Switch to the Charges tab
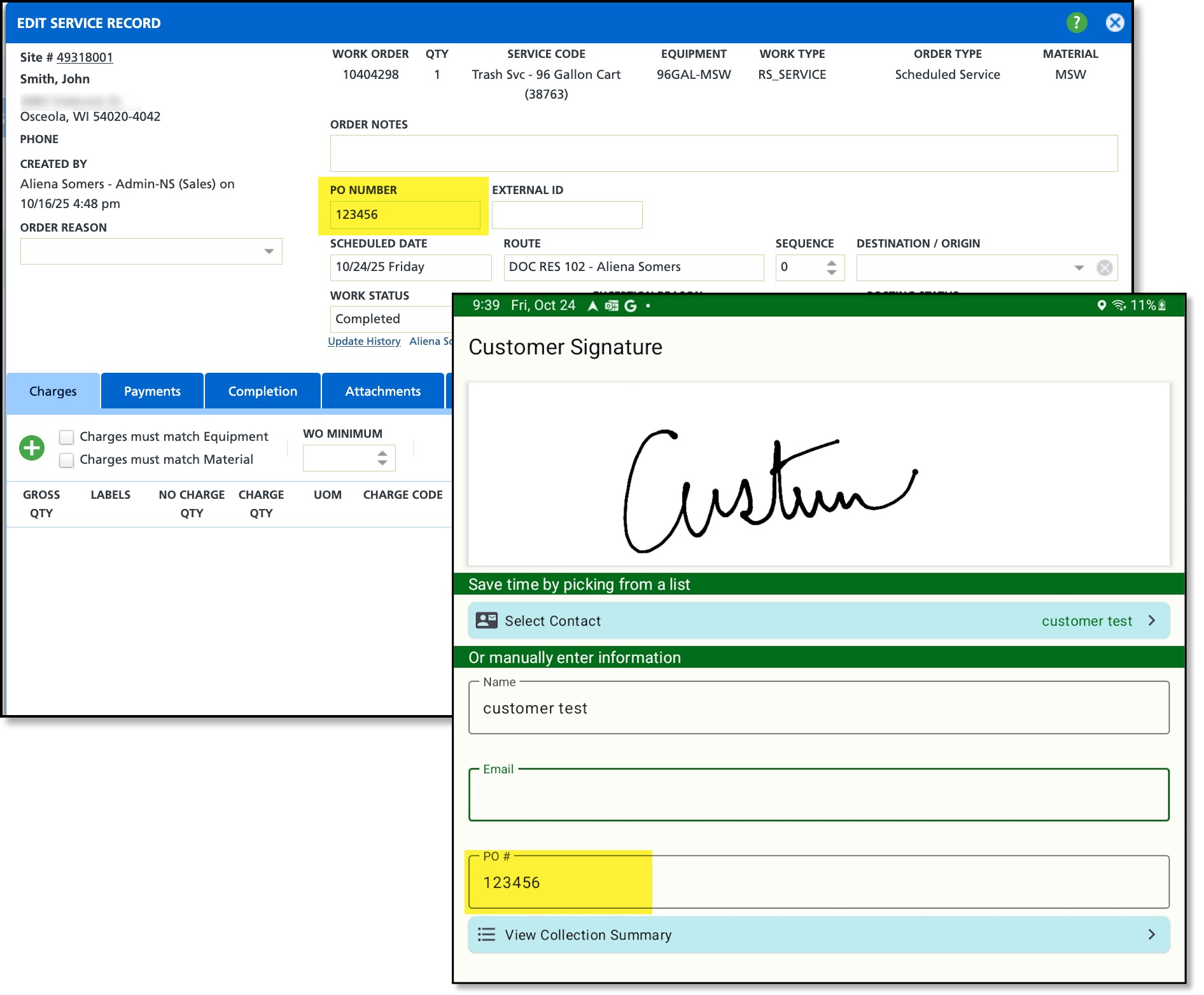 (x=53, y=391)
